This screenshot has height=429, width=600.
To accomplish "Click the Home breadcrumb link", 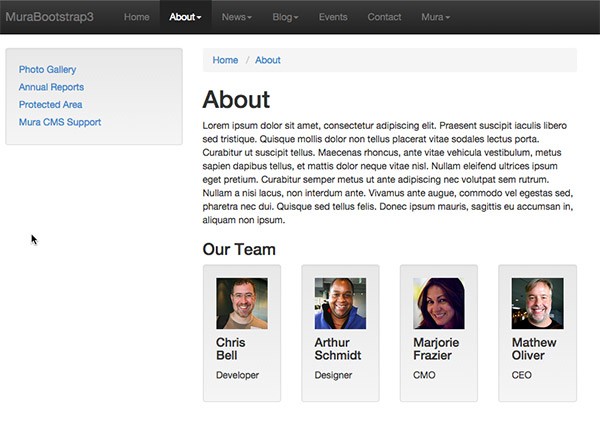I will click(x=225, y=60).
